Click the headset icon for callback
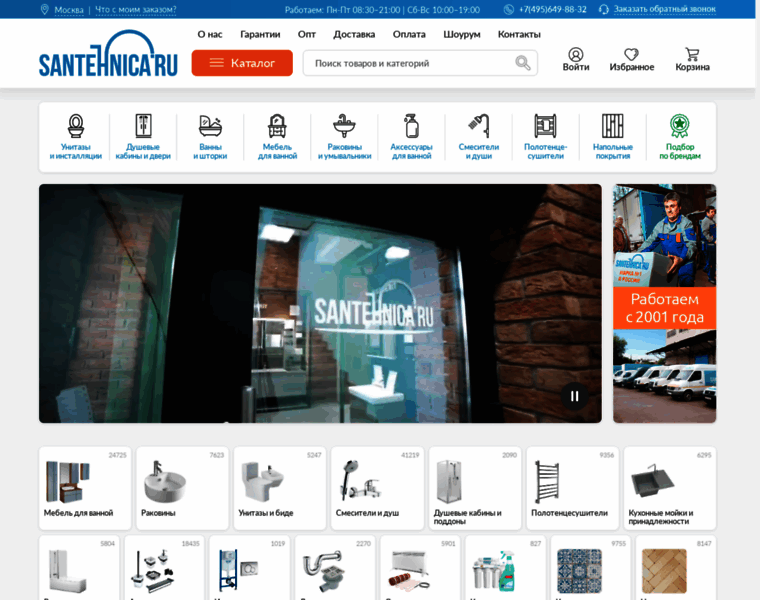760x600 pixels. click(x=603, y=9)
